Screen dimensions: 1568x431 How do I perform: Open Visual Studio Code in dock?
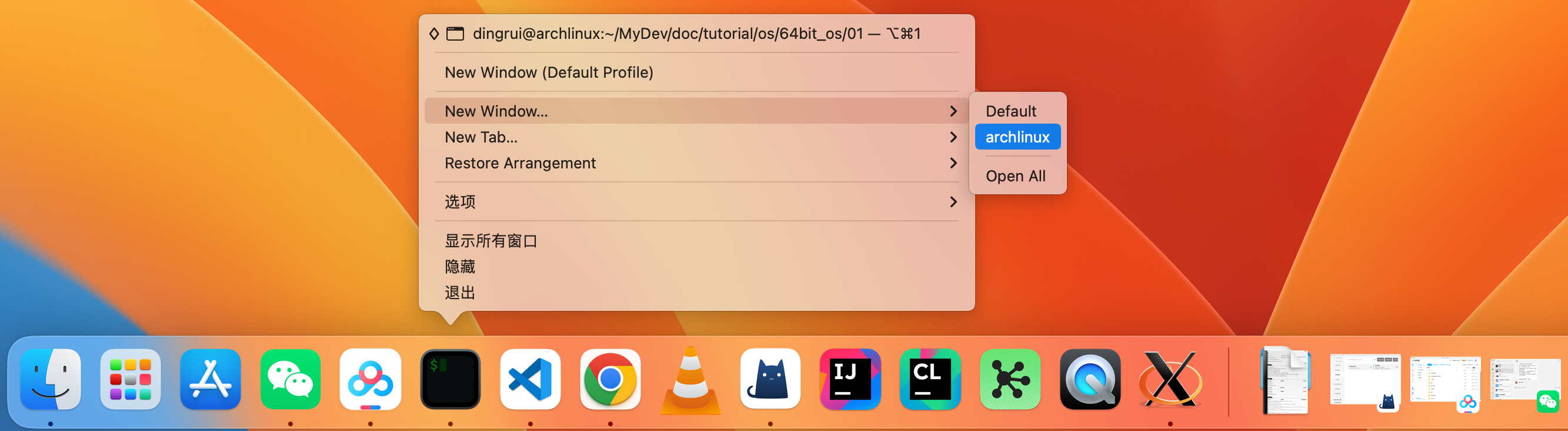point(530,379)
